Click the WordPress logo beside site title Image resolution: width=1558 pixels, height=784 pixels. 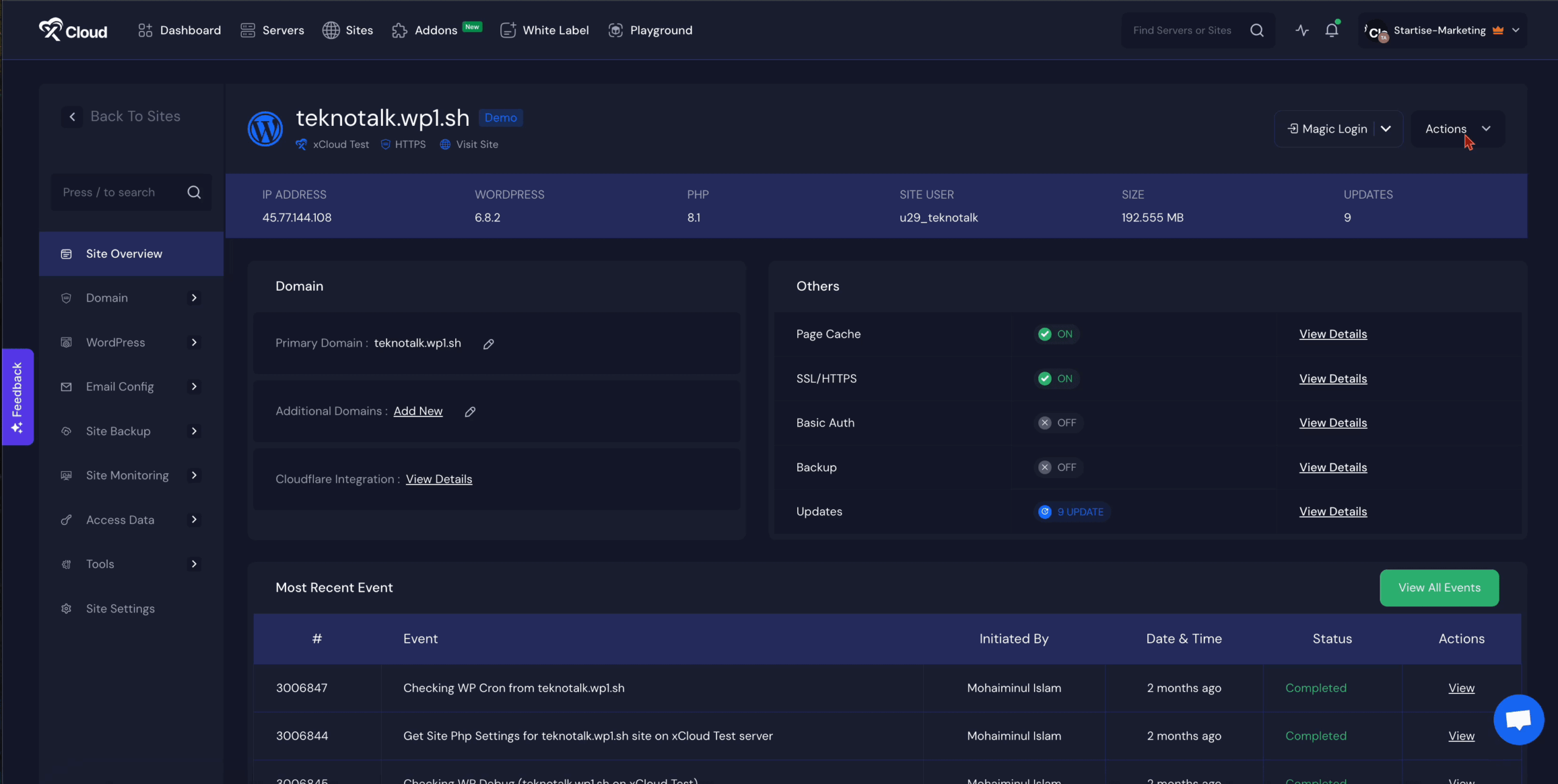265,129
